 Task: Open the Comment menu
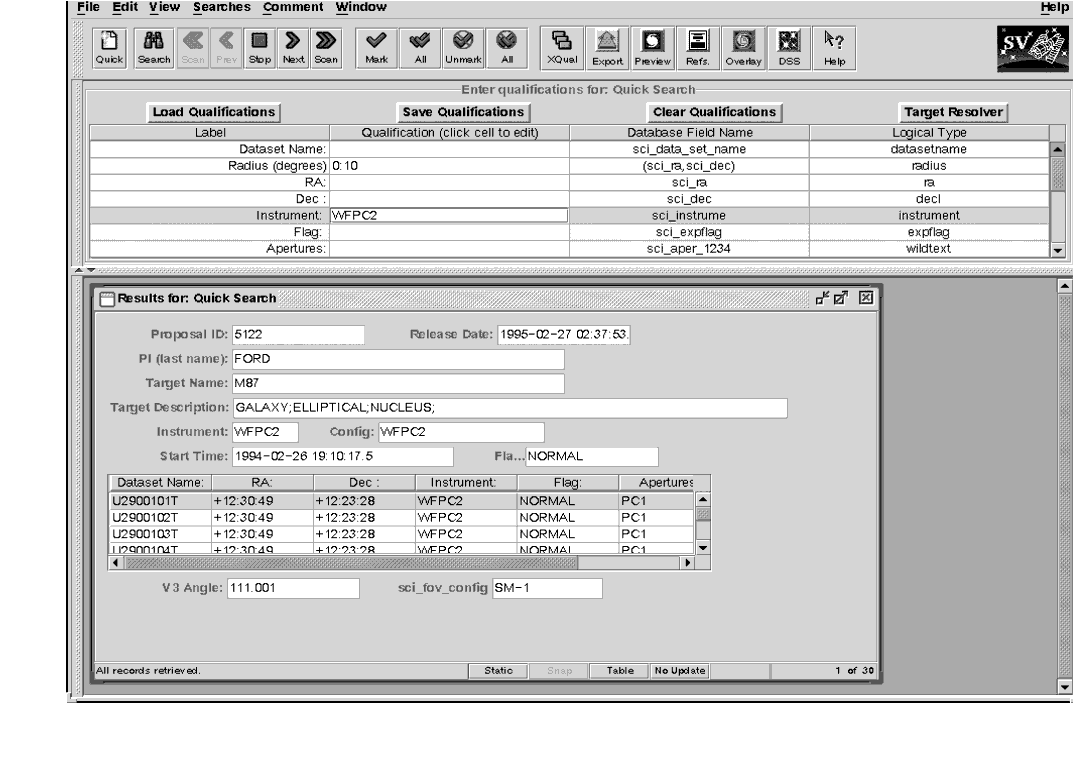pos(293,7)
